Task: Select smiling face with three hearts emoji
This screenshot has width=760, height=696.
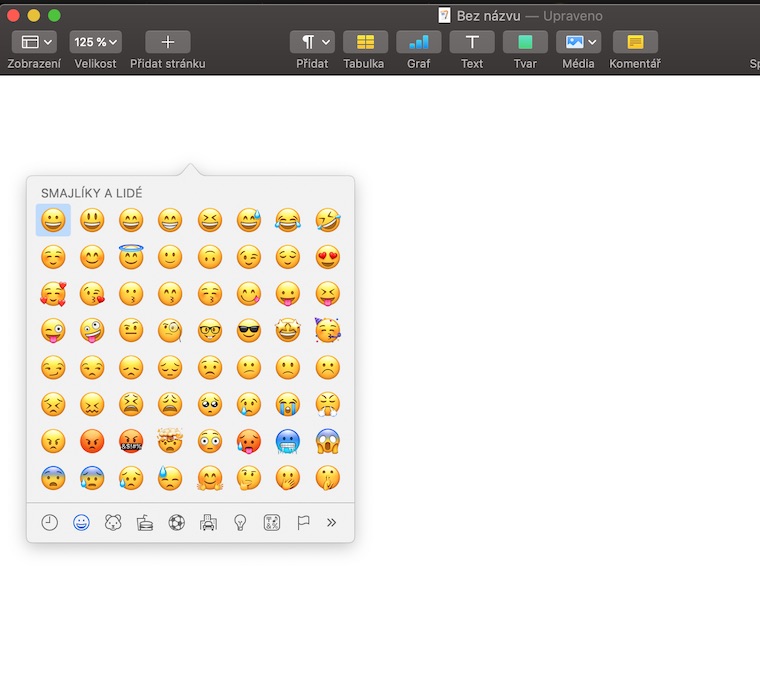Action: coord(53,294)
